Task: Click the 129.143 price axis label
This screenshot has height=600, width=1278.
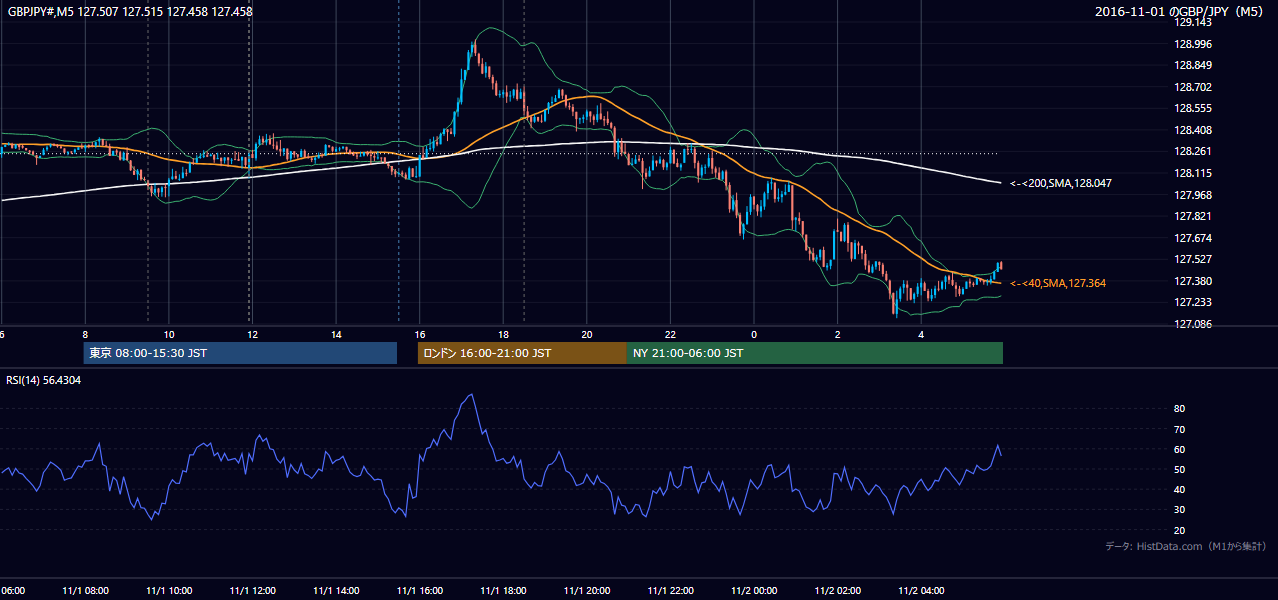Action: pos(1192,22)
